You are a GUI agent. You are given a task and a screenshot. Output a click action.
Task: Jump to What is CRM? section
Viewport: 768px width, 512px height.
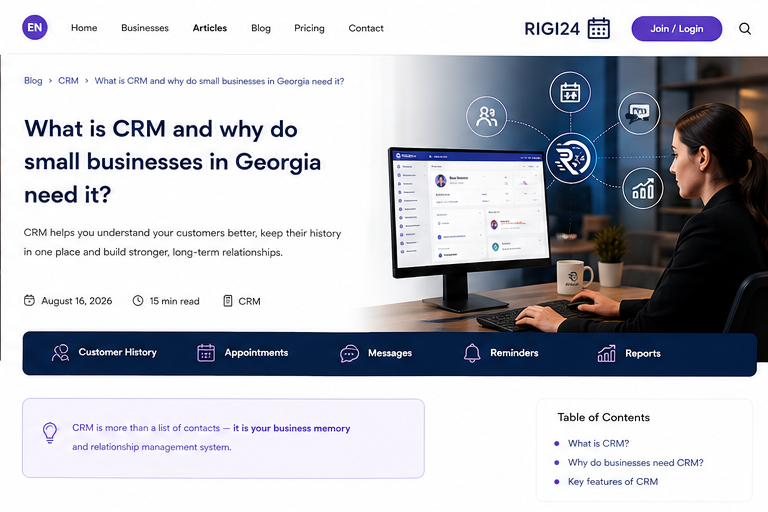pyautogui.click(x=599, y=443)
